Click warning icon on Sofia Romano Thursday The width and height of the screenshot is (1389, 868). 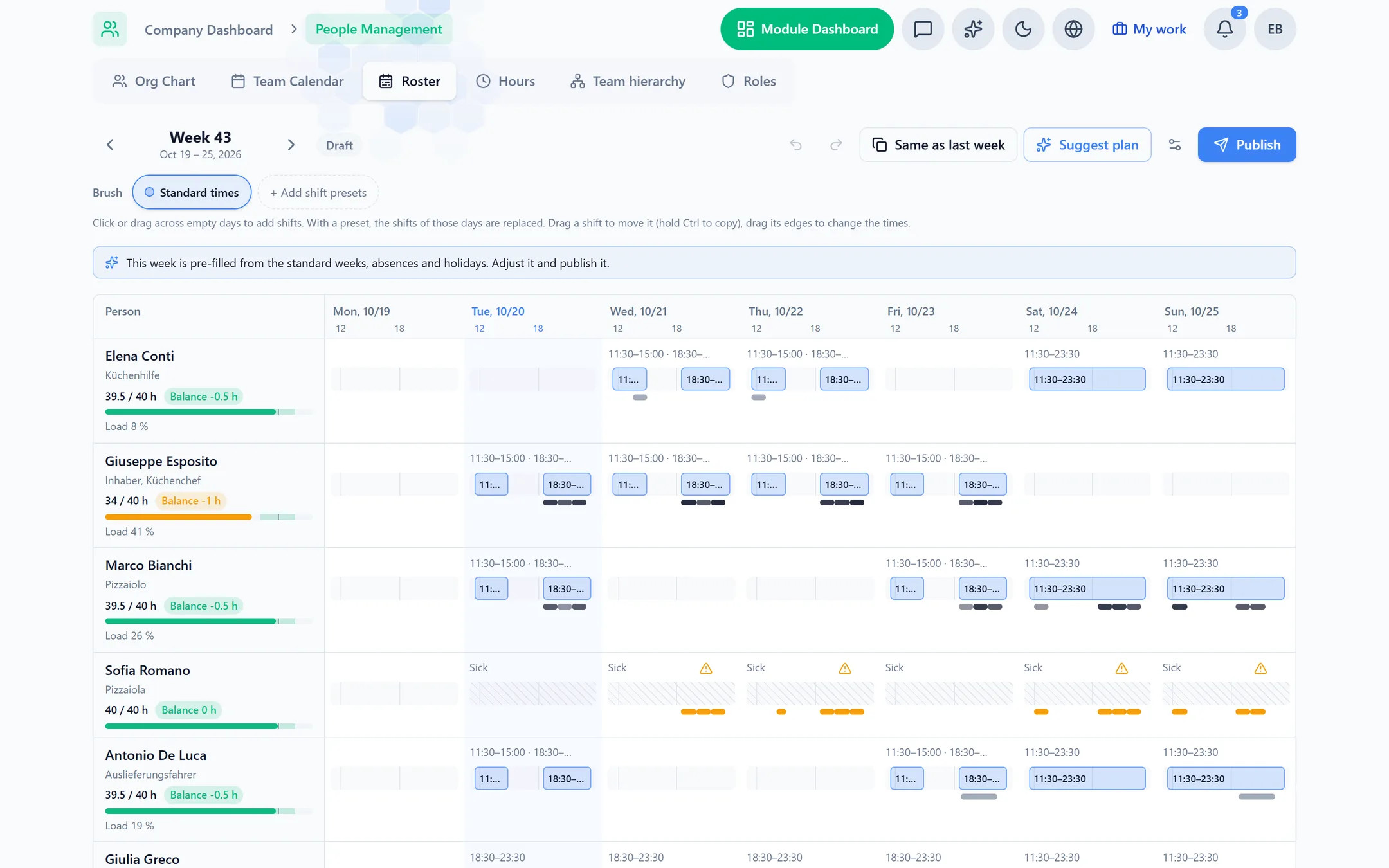[x=845, y=668]
